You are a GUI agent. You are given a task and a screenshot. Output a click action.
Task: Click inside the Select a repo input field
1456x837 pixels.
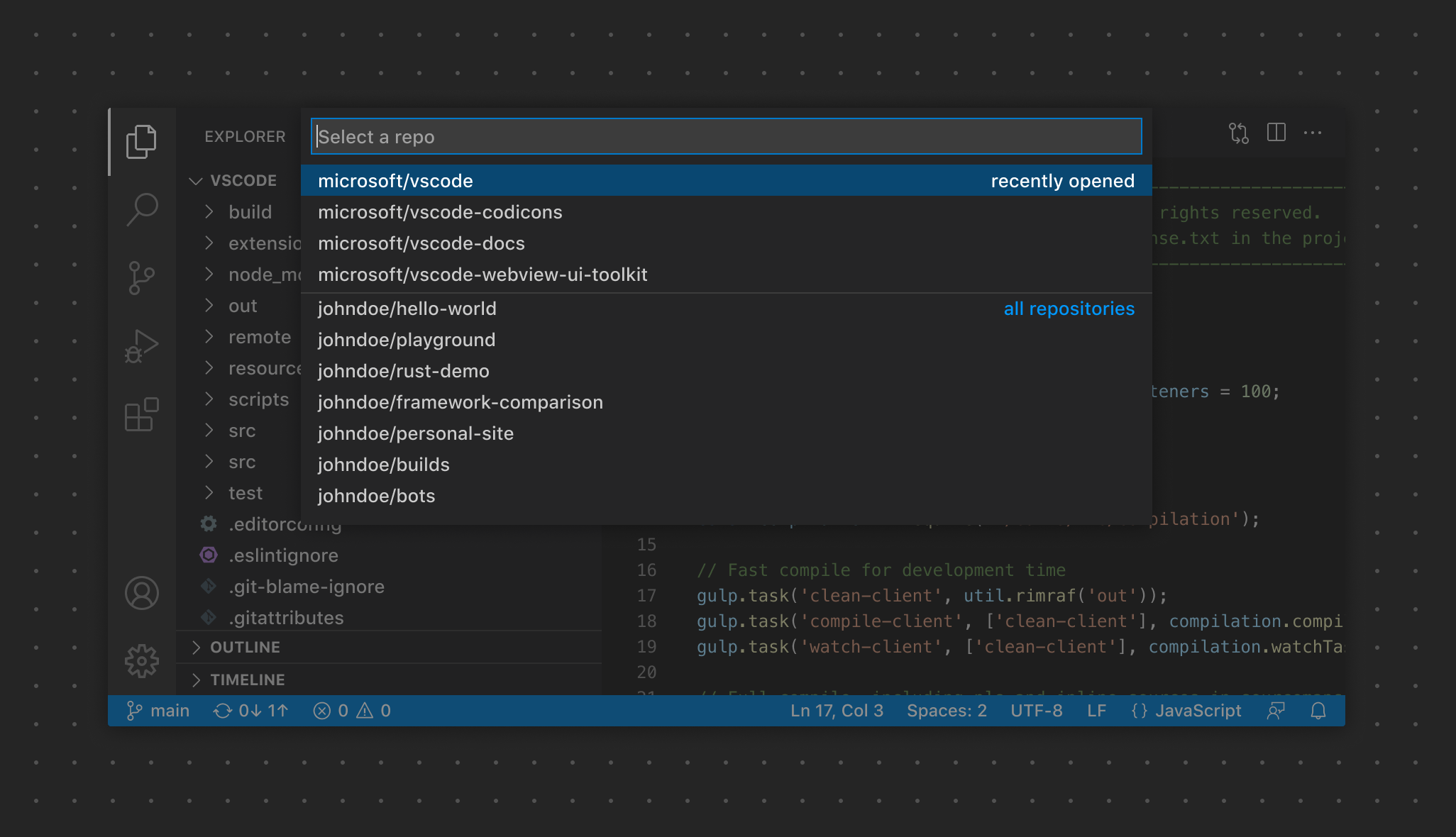click(725, 136)
